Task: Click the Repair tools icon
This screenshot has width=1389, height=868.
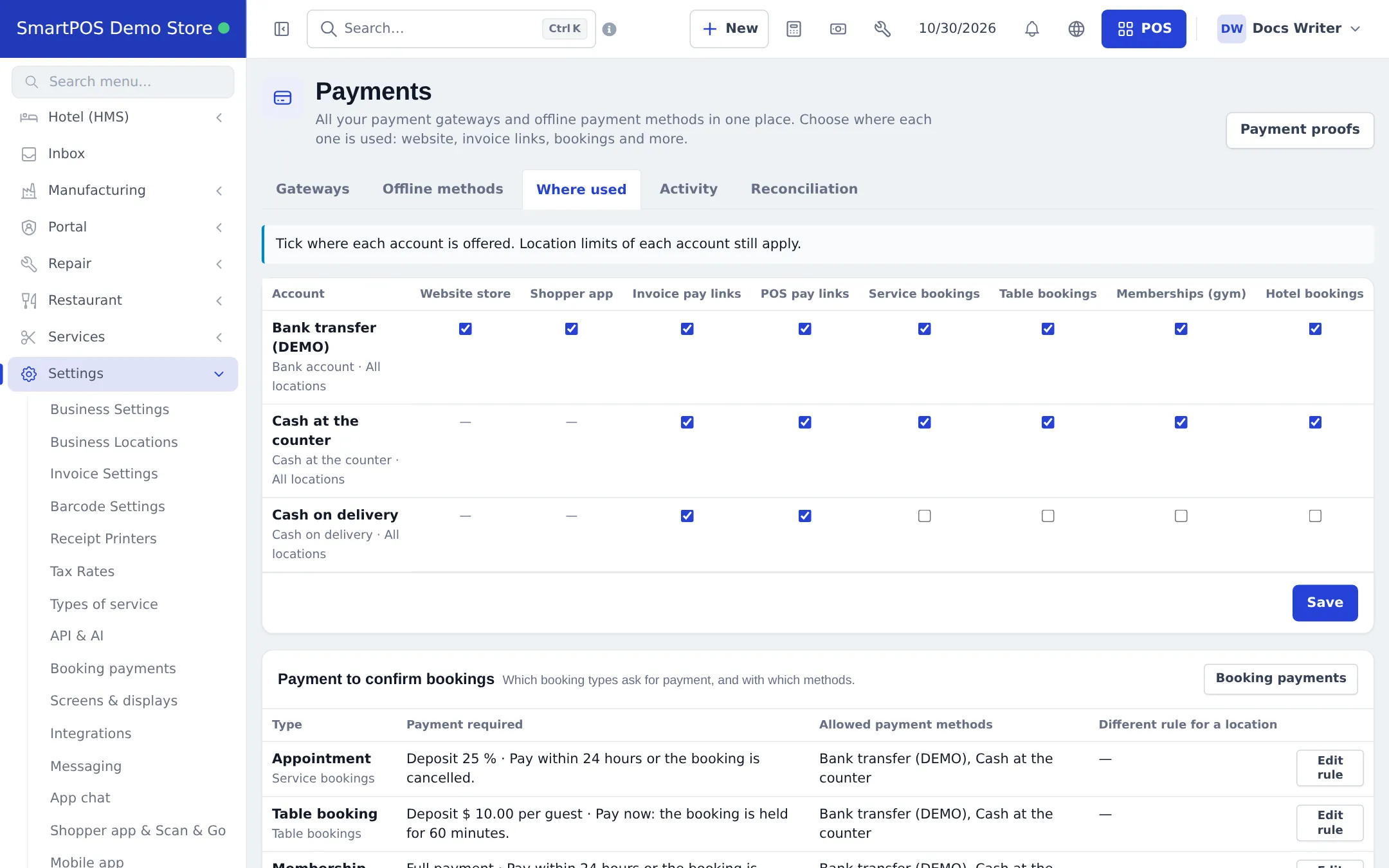Action: coord(29,264)
